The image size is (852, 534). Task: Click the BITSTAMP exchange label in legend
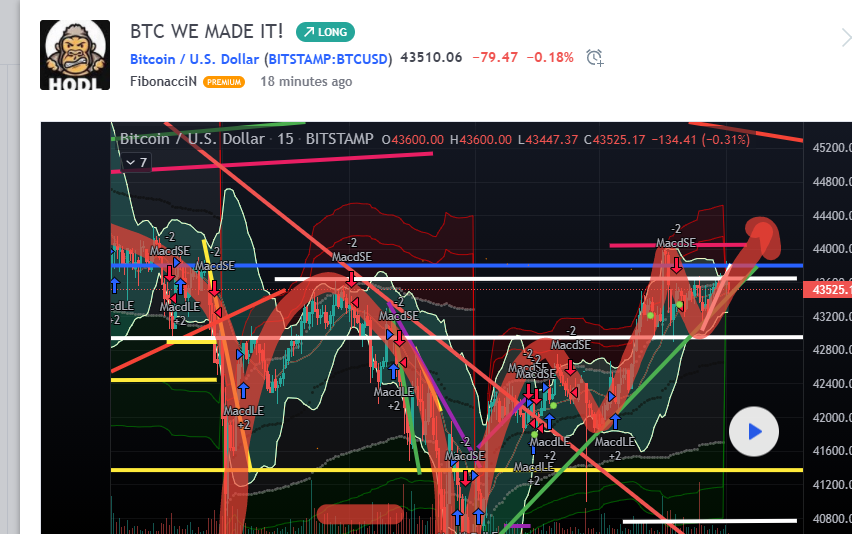339,139
